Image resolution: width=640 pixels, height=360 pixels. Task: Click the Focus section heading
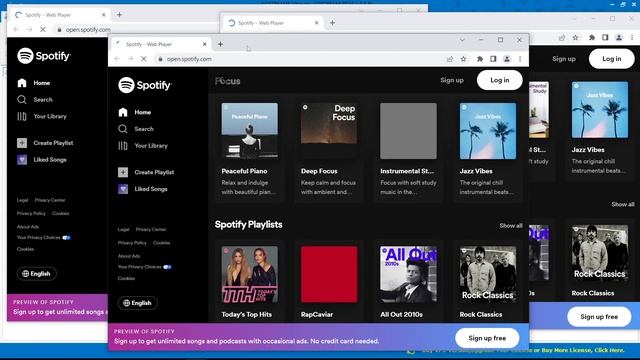click(227, 81)
